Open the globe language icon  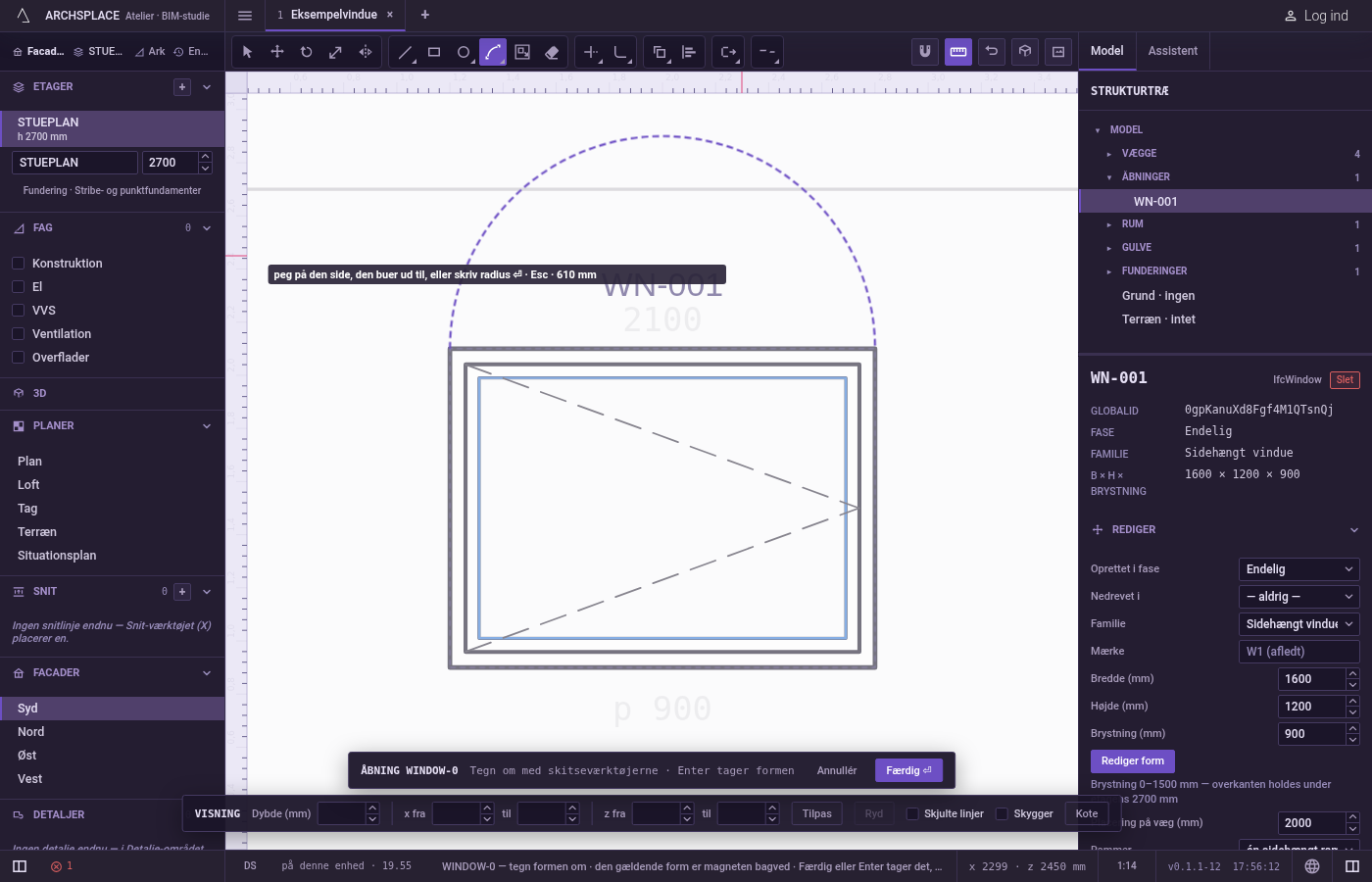[x=1312, y=866]
